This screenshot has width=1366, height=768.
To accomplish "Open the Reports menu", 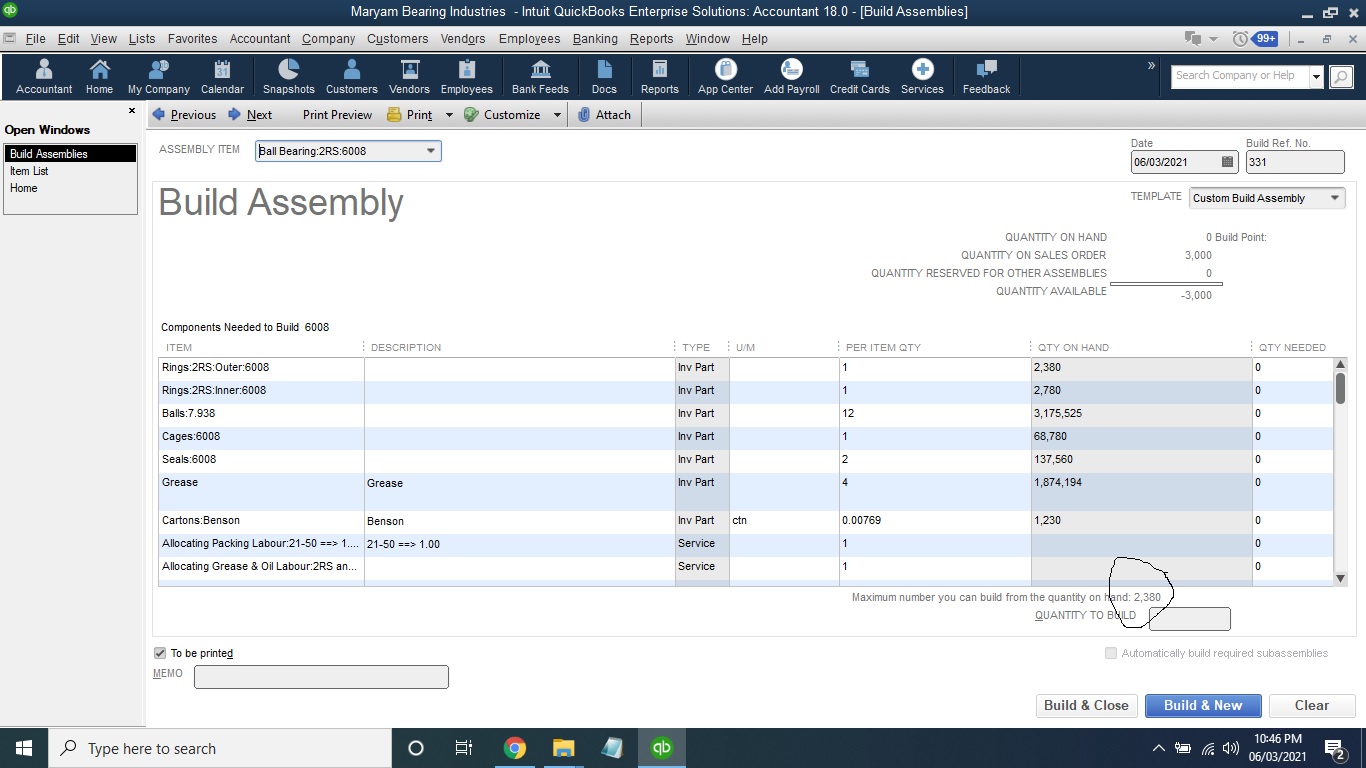I will 651,39.
